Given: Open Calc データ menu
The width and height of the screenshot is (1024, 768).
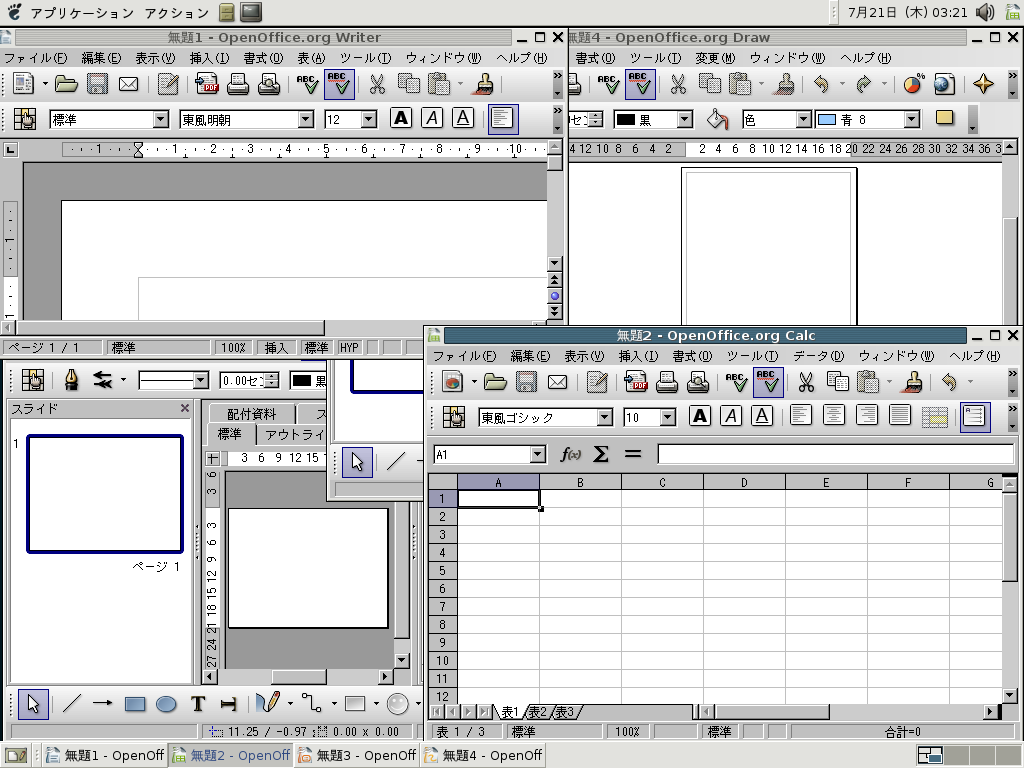Looking at the screenshot, I should coord(818,356).
